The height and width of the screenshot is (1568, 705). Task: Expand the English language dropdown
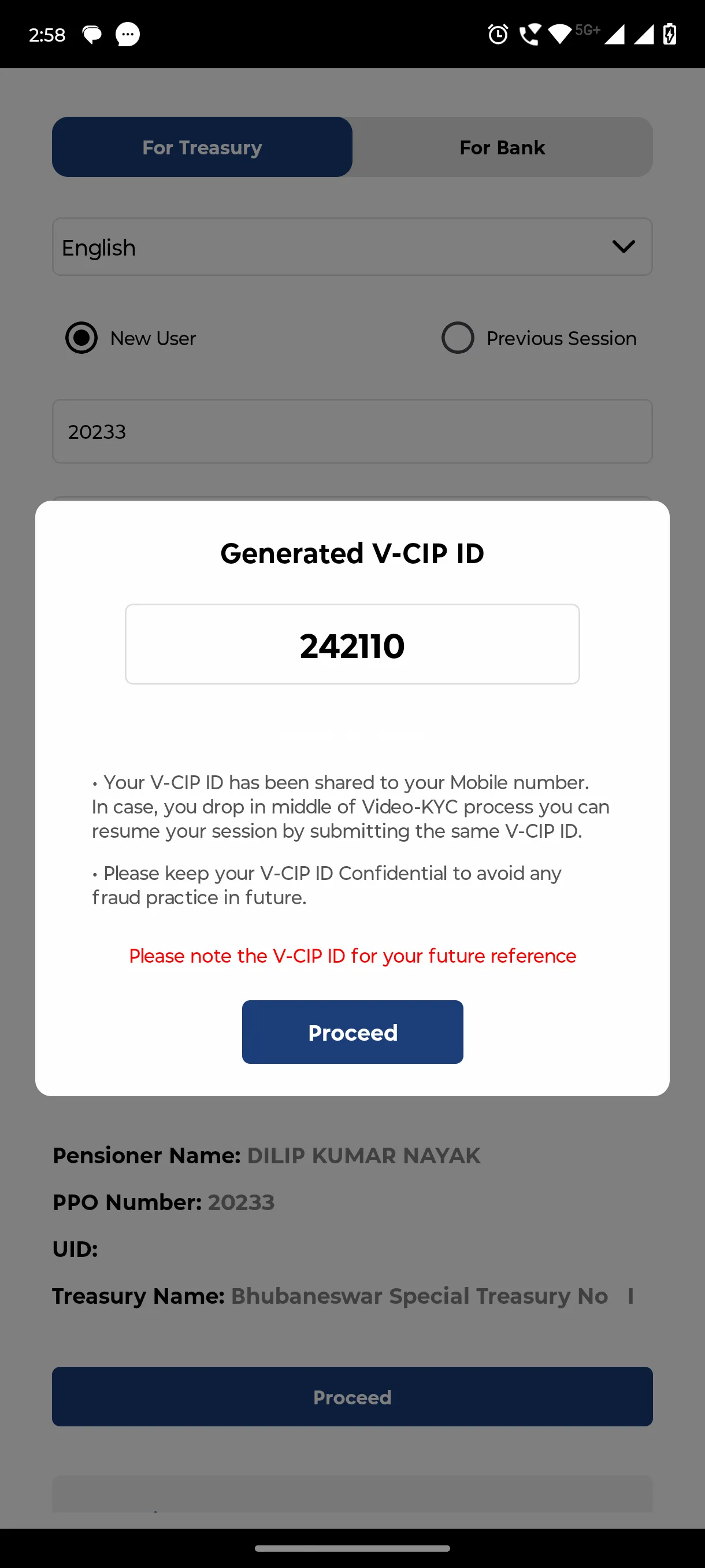(x=352, y=246)
